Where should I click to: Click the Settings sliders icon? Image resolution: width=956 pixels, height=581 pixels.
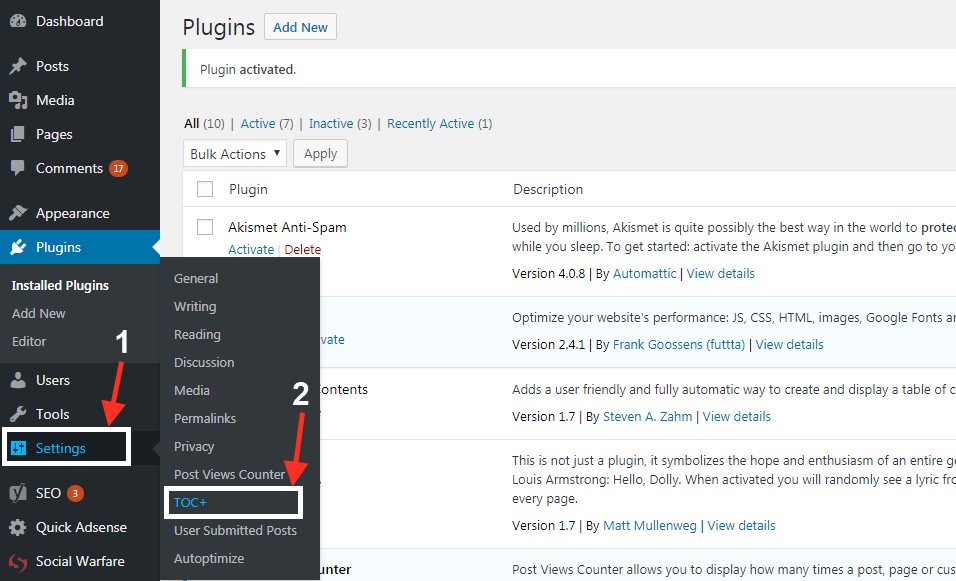click(x=18, y=448)
